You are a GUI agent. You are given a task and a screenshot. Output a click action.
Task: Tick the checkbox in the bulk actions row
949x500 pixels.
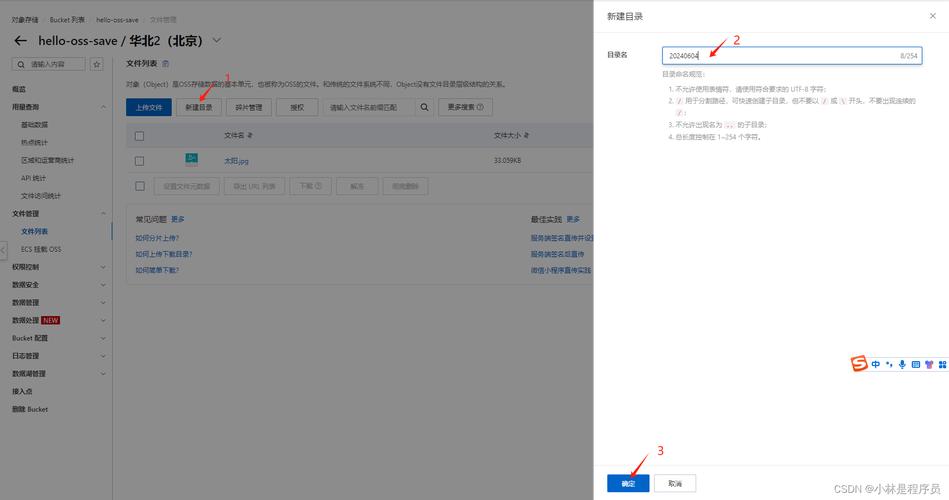140,186
